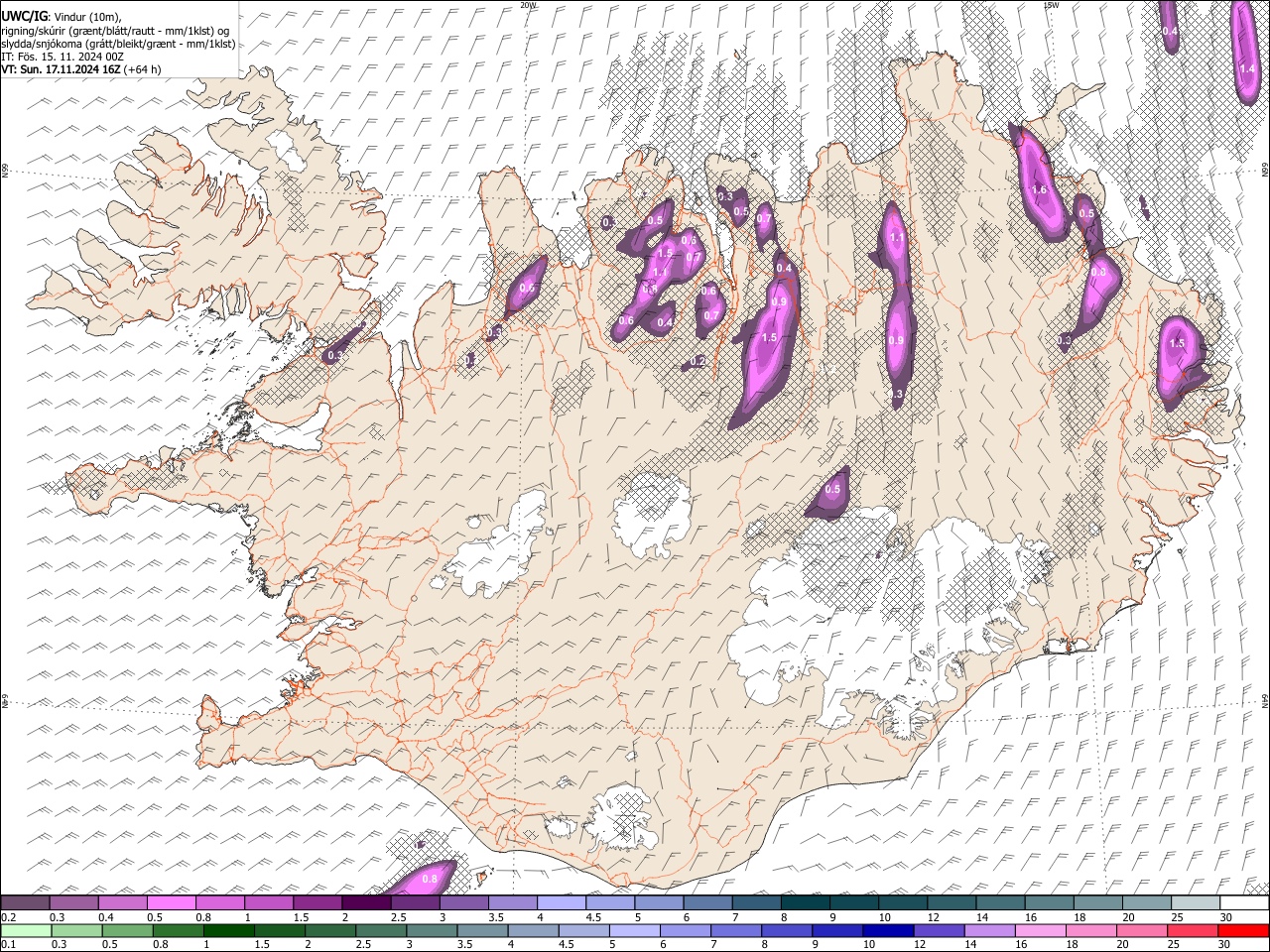Click the 0.5 value north of Vatnajökull glacier

[832, 489]
